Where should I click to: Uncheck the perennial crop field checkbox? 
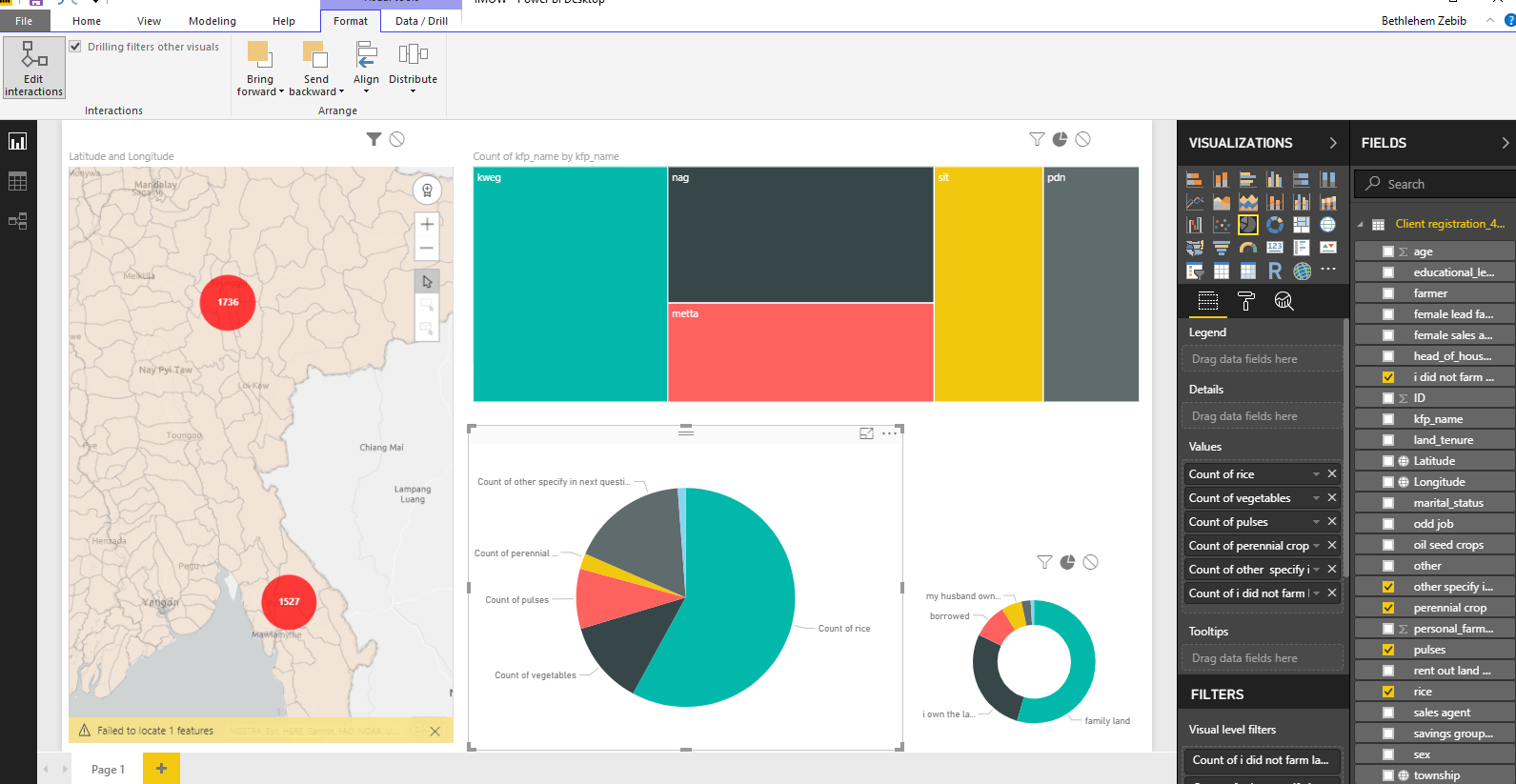tap(1388, 608)
